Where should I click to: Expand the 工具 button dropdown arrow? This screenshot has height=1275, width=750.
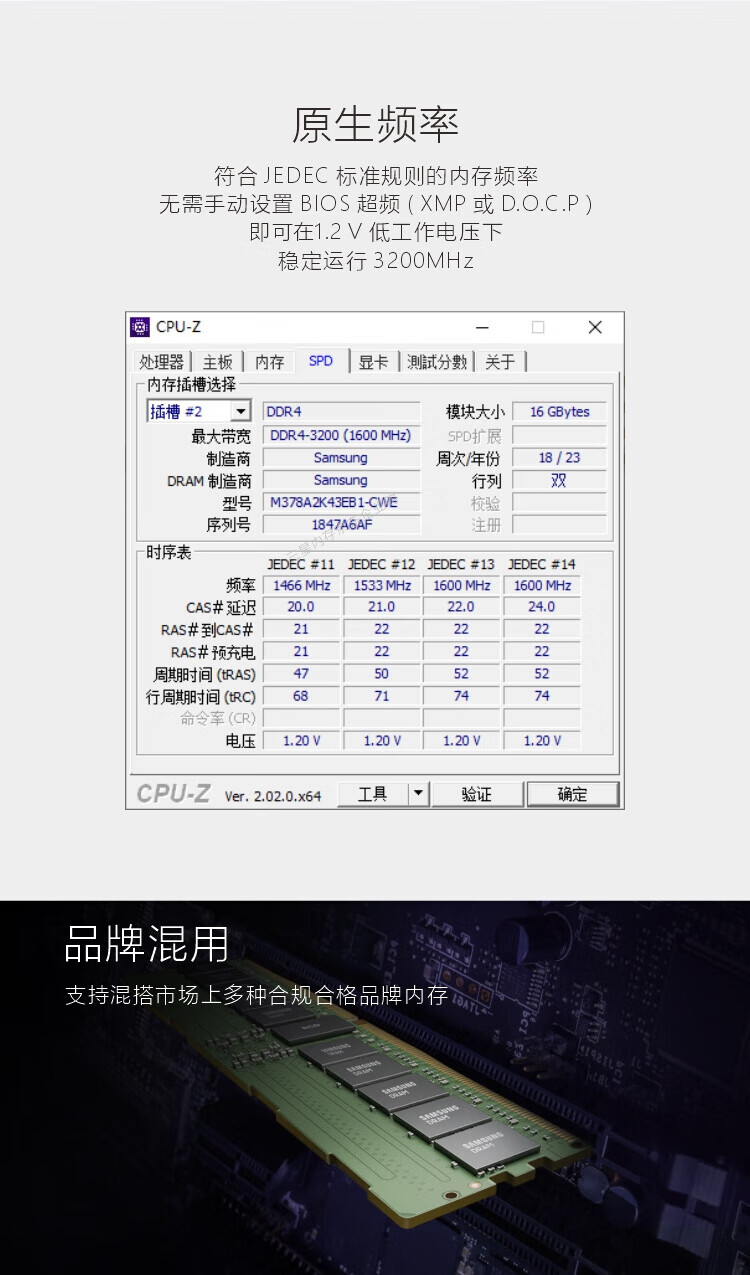click(x=419, y=794)
